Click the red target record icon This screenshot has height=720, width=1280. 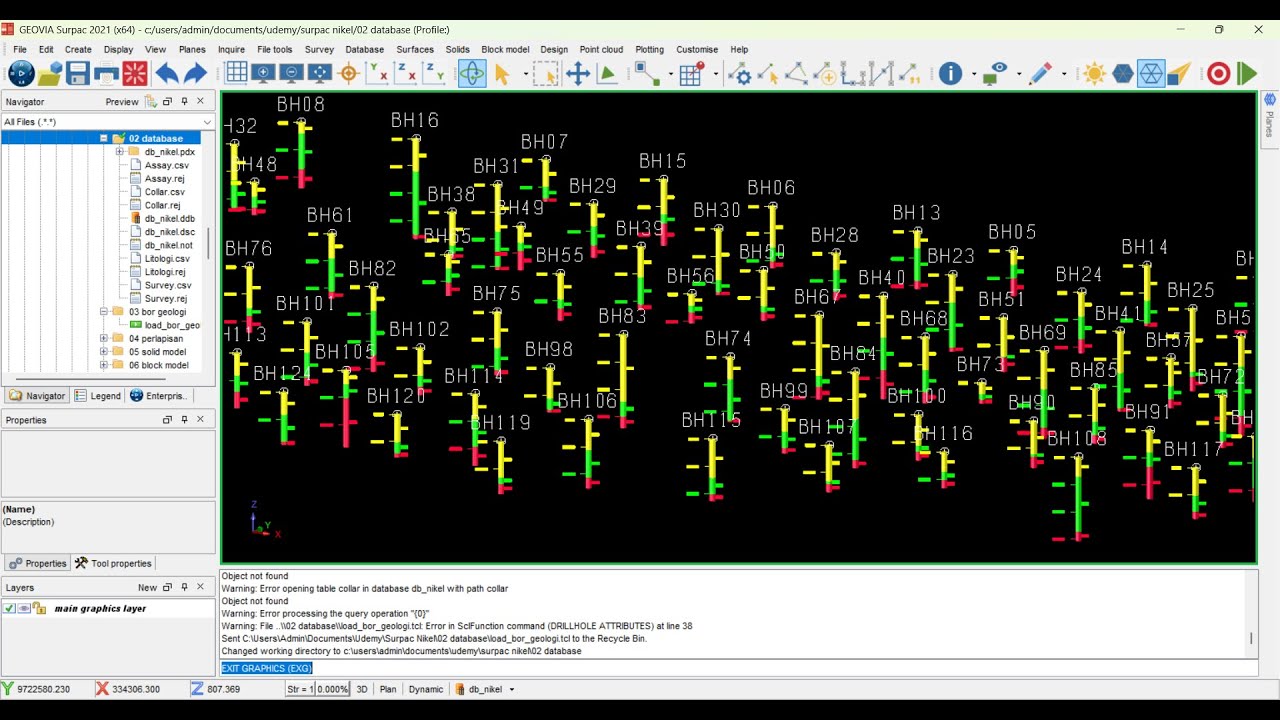pyautogui.click(x=1218, y=73)
